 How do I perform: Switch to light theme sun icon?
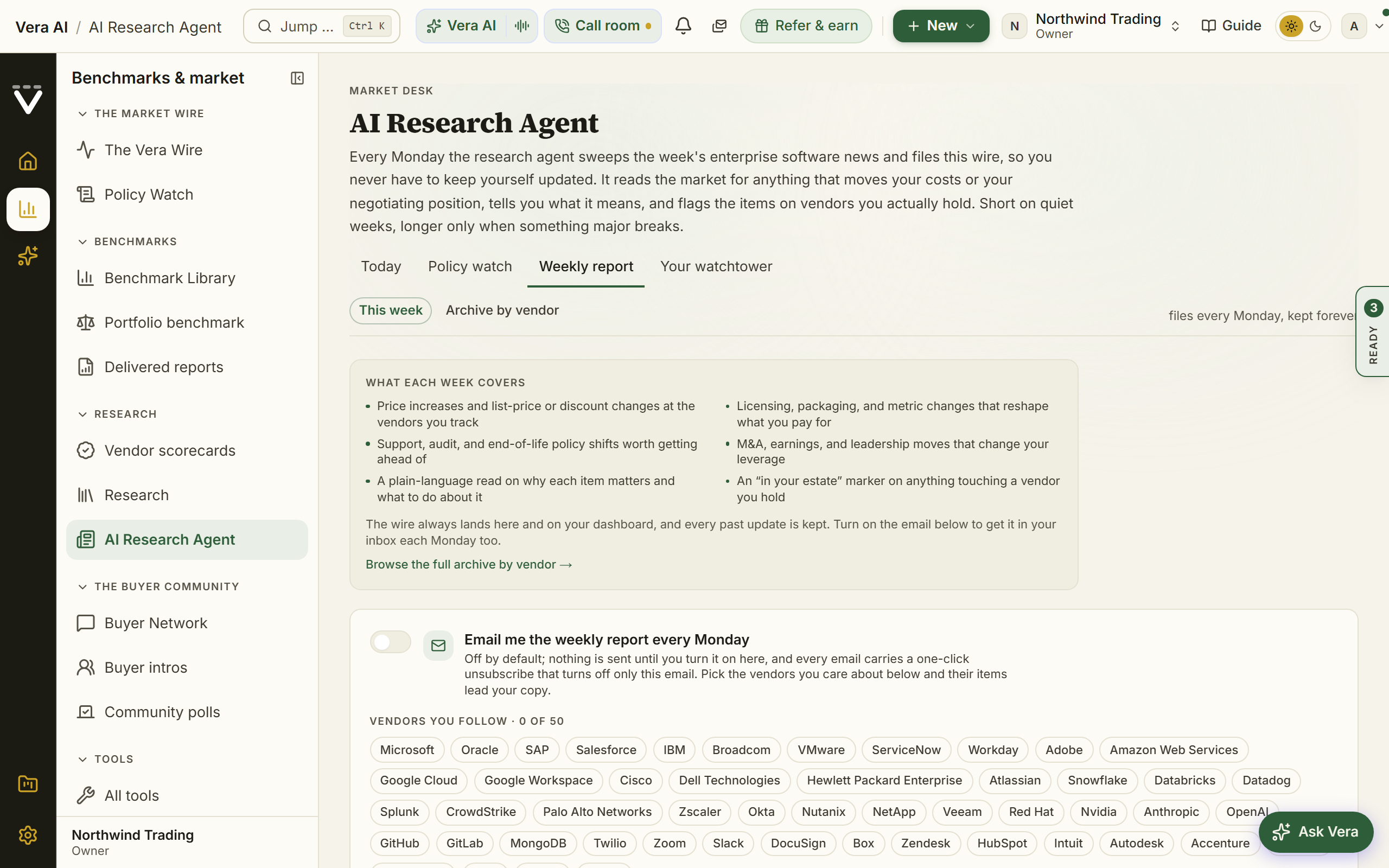pyautogui.click(x=1291, y=26)
